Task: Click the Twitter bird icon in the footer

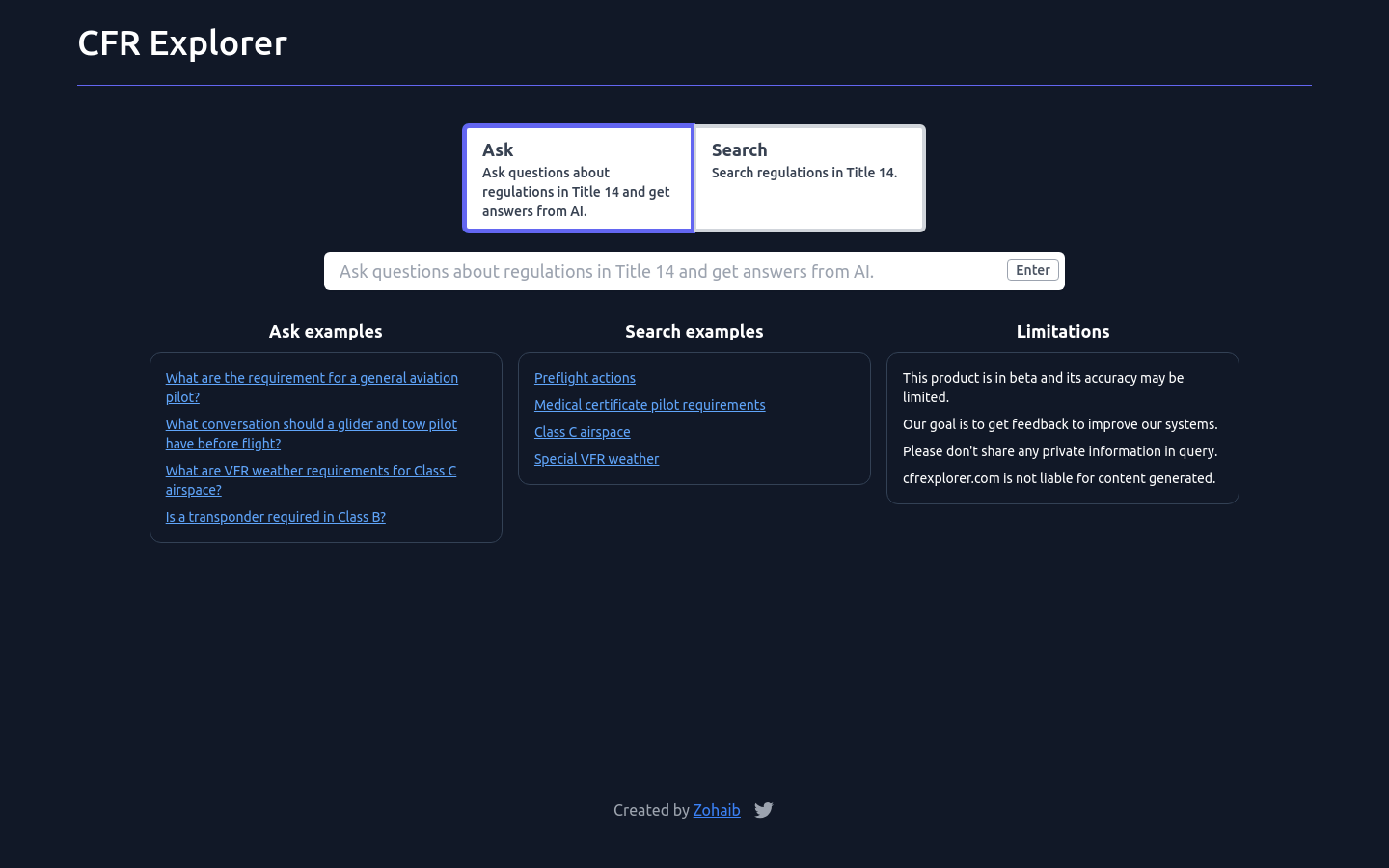Action: [763, 810]
